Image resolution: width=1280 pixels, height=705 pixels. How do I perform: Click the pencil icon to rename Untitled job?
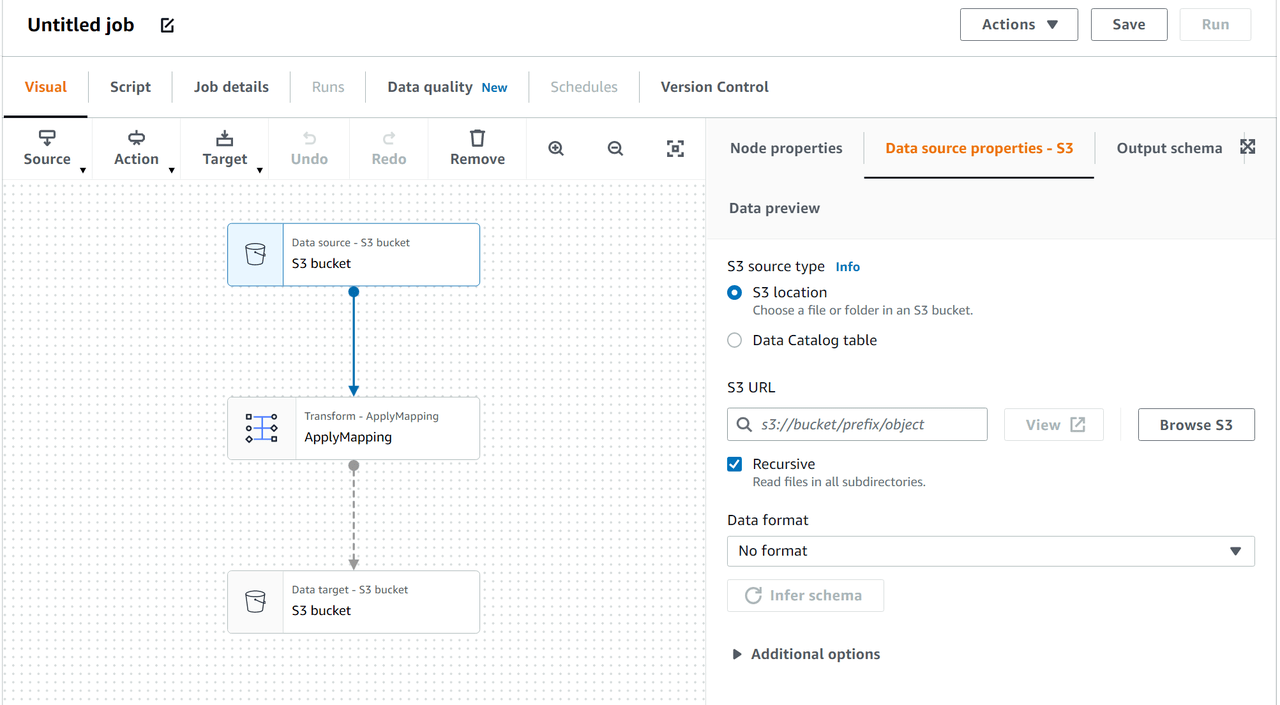pyautogui.click(x=166, y=25)
